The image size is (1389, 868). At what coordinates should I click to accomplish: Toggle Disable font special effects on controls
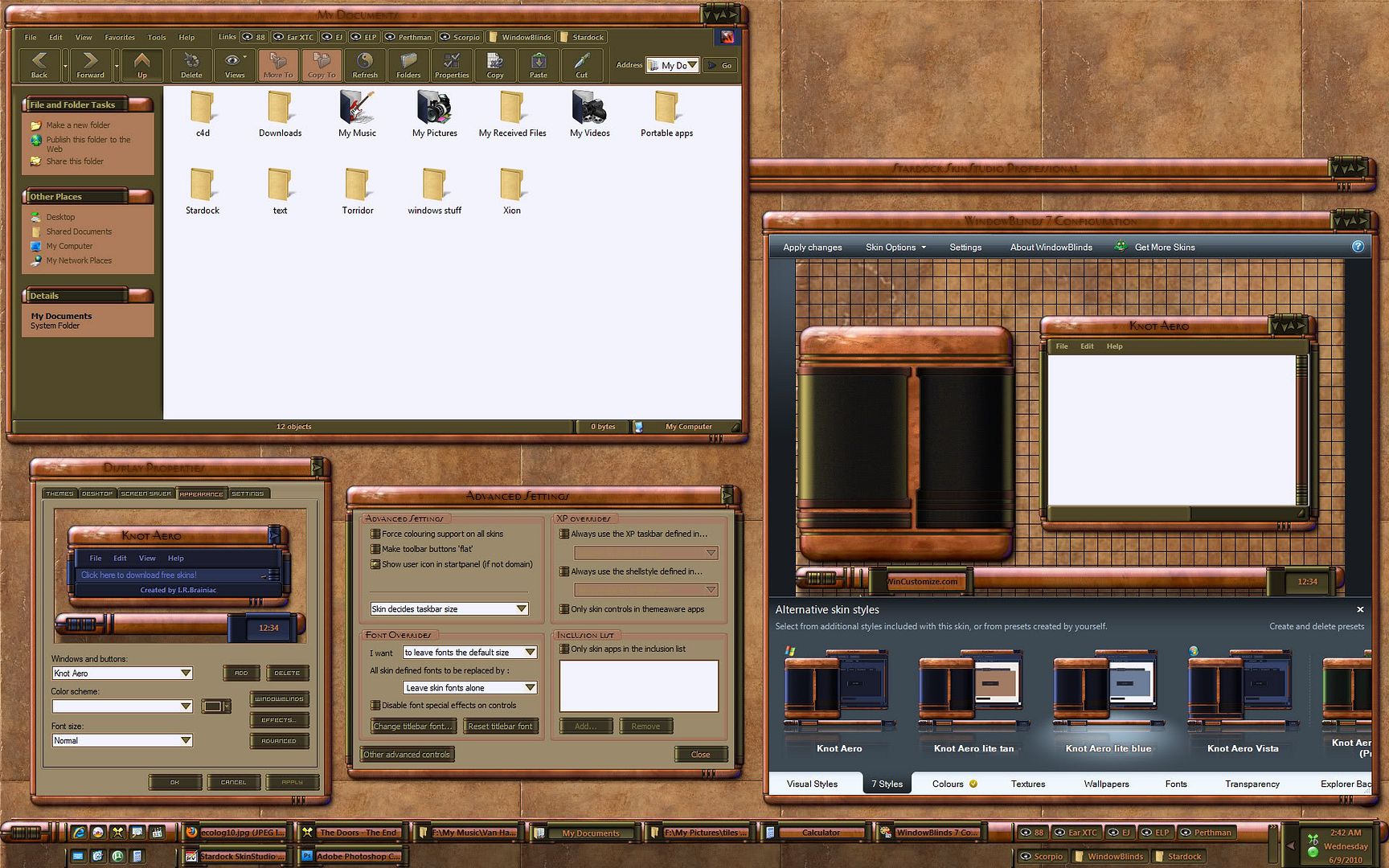375,706
